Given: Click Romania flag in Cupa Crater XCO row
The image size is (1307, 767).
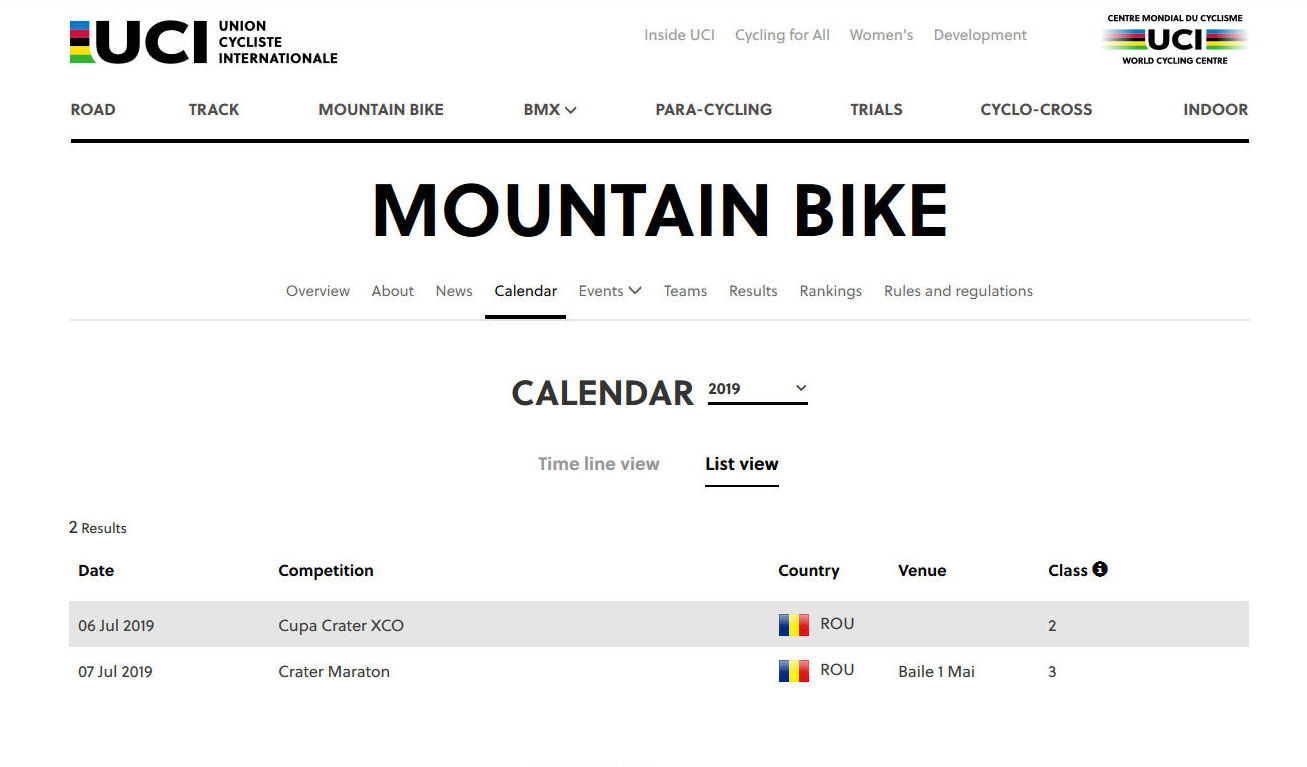Looking at the screenshot, I should pyautogui.click(x=794, y=625).
